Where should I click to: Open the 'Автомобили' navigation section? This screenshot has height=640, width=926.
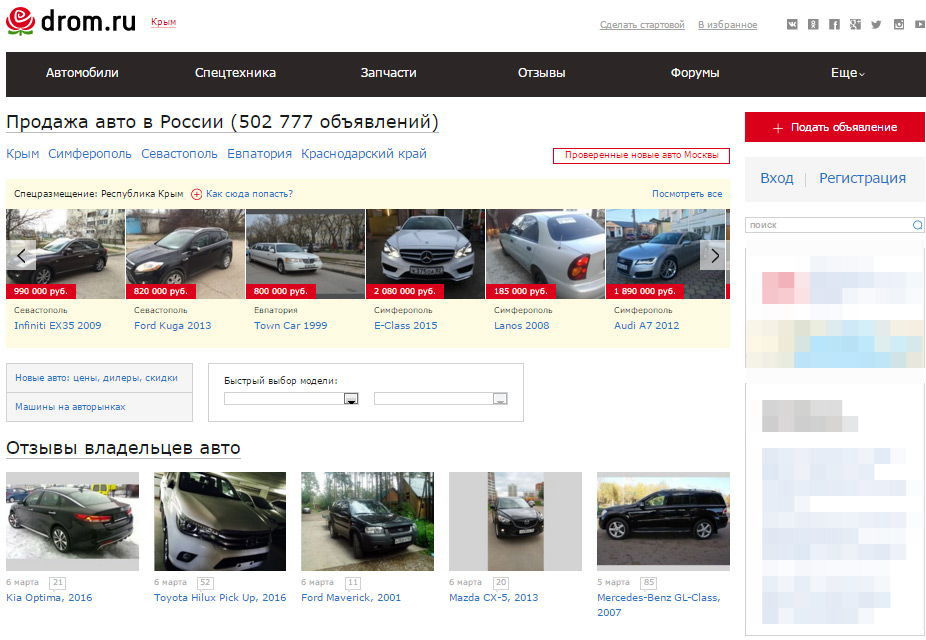tap(82, 73)
